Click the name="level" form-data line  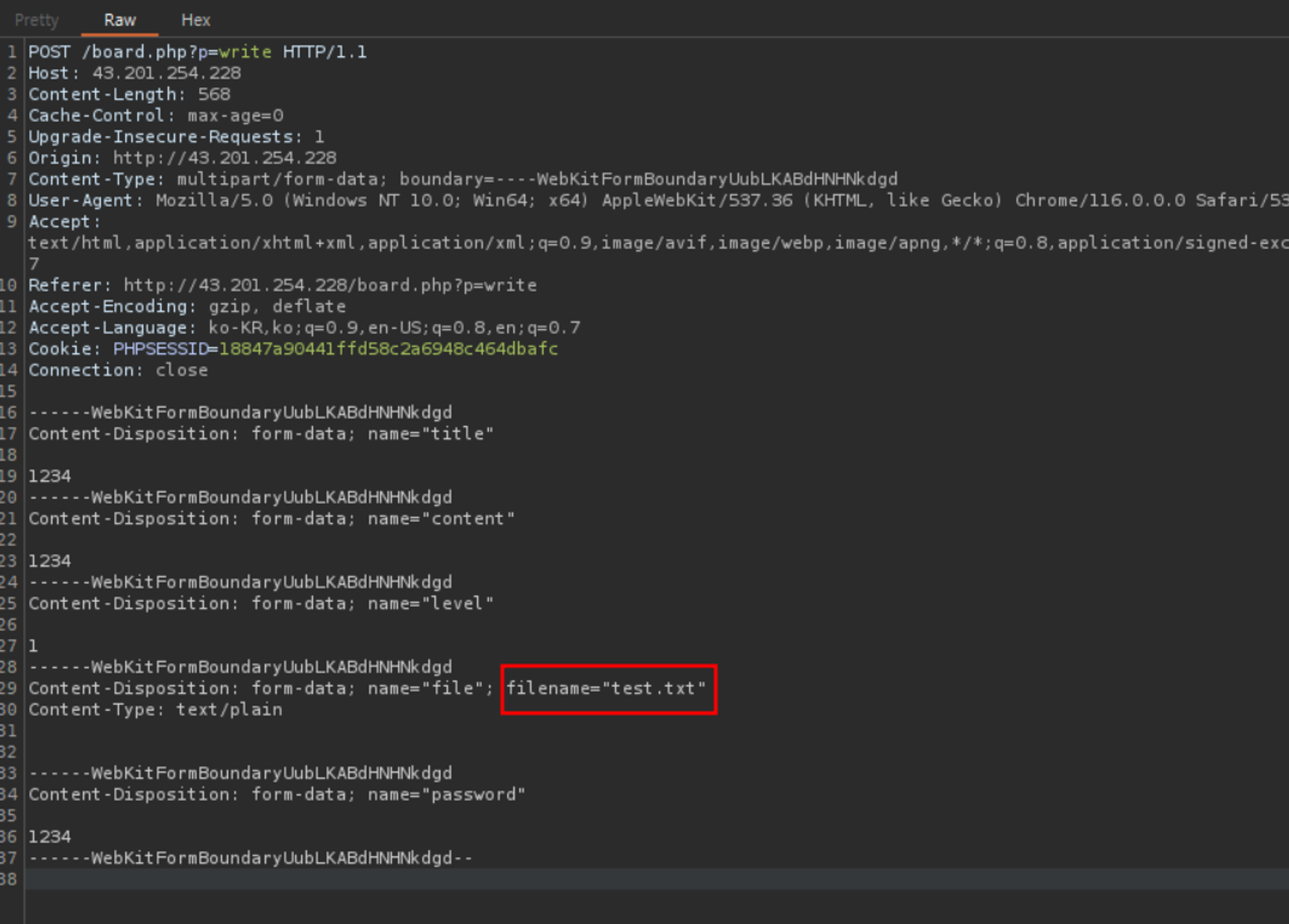pos(260,603)
